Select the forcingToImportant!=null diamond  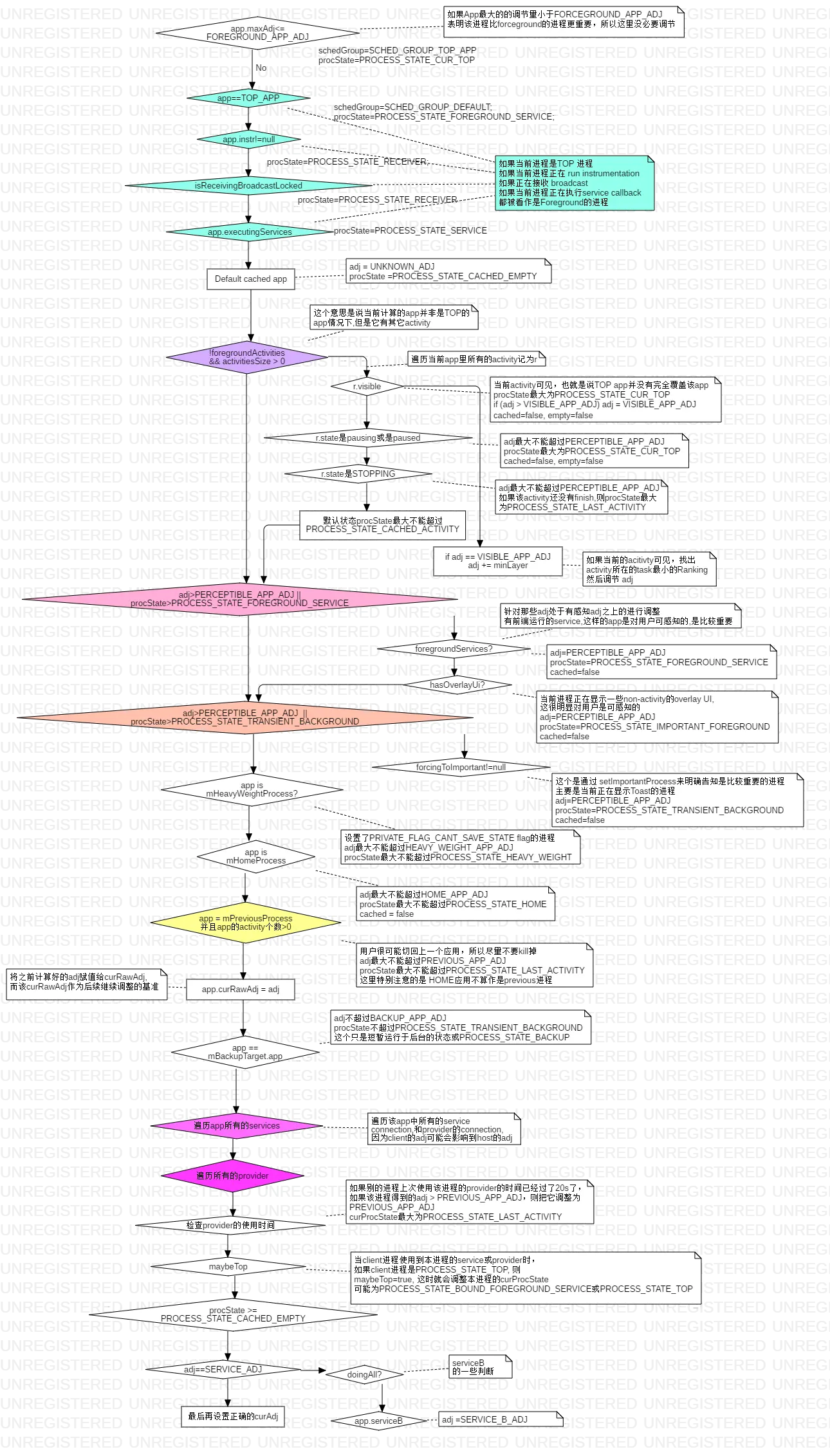pos(461,768)
